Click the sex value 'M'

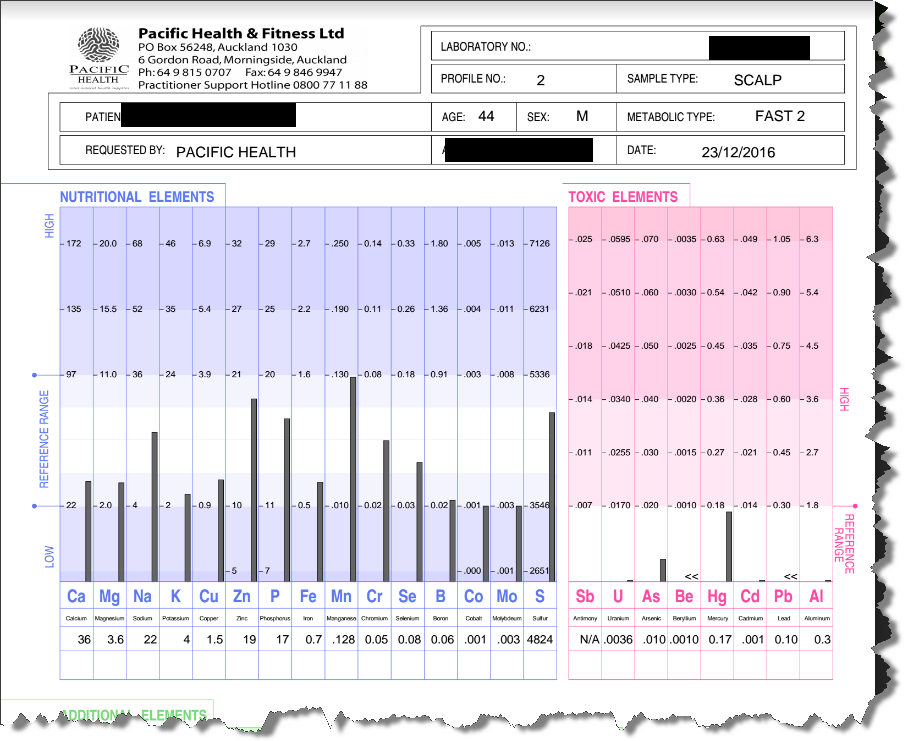point(582,117)
